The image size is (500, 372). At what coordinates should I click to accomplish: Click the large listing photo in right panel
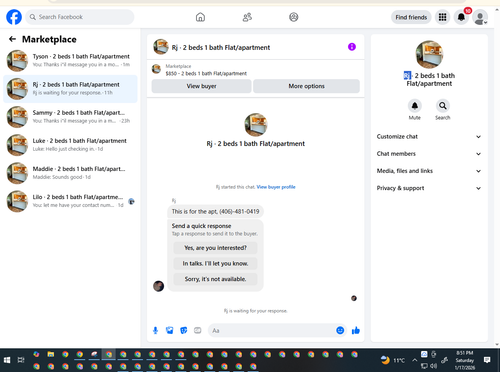(x=429, y=54)
